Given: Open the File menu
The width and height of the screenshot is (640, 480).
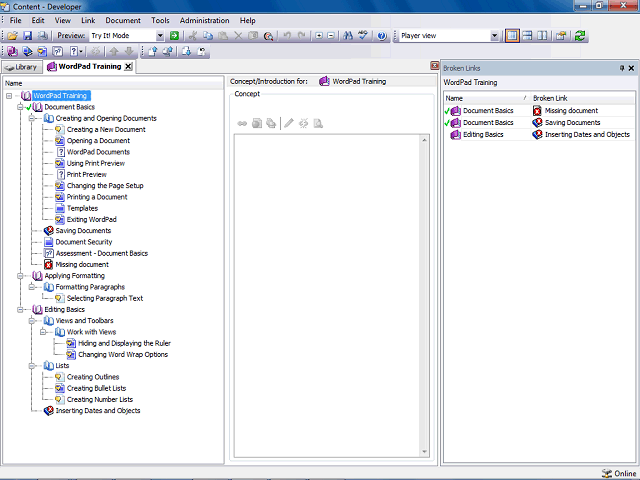Looking at the screenshot, I should tap(16, 20).
